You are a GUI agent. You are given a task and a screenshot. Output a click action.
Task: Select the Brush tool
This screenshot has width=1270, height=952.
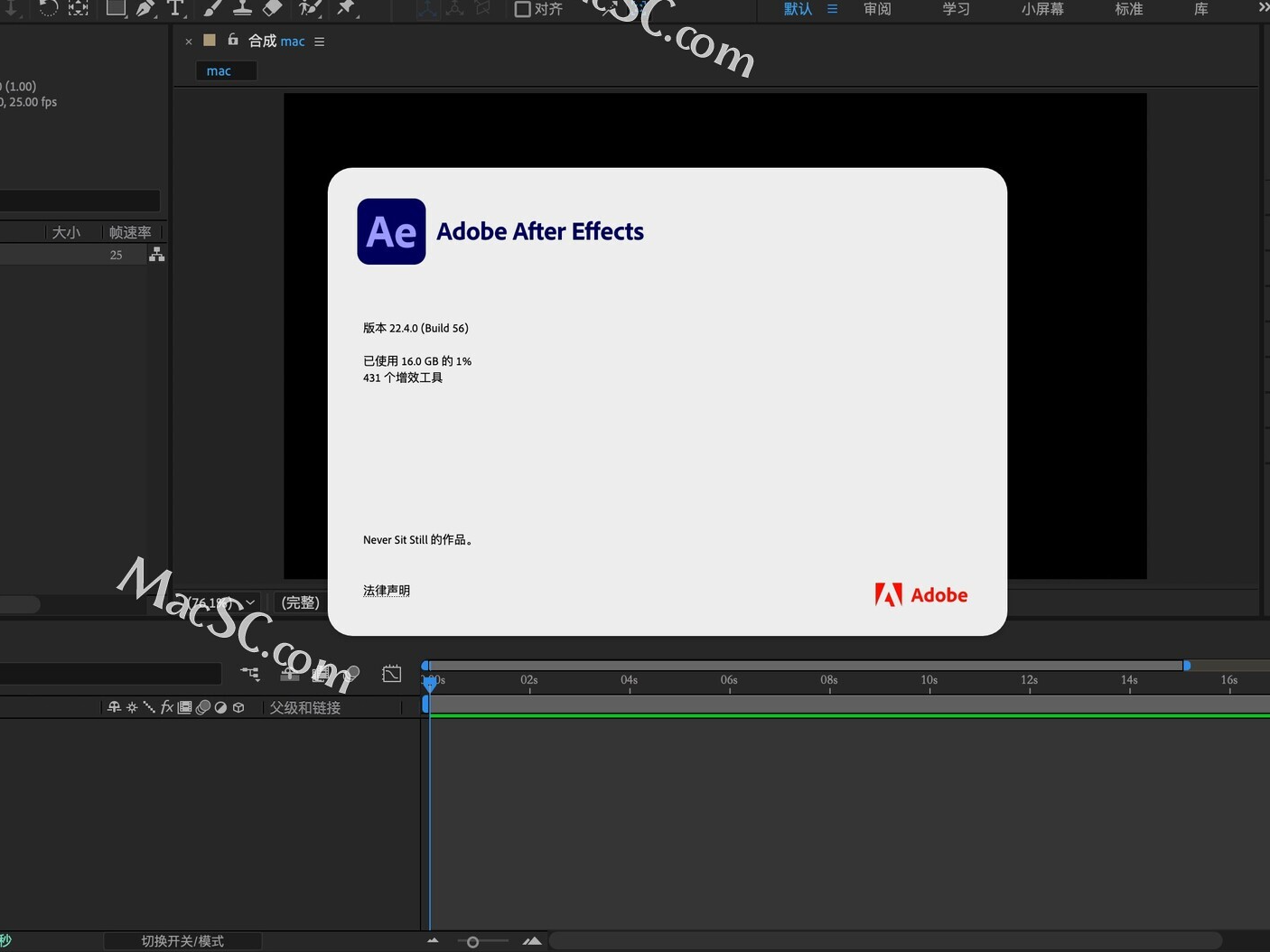click(213, 9)
